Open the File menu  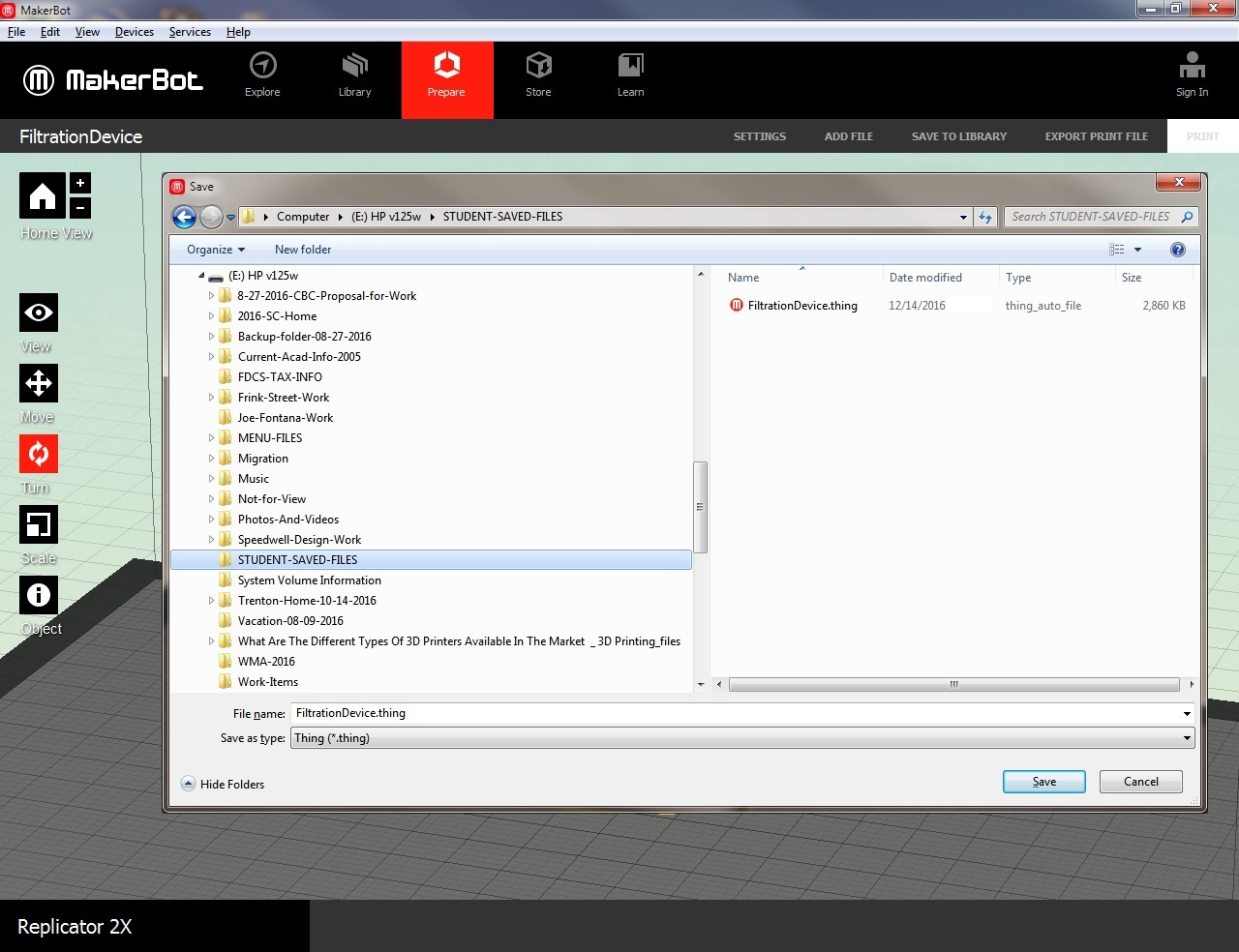tap(16, 32)
